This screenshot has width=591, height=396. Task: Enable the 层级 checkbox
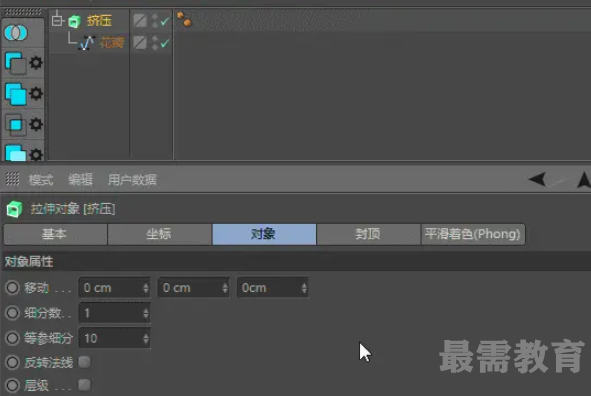point(84,385)
